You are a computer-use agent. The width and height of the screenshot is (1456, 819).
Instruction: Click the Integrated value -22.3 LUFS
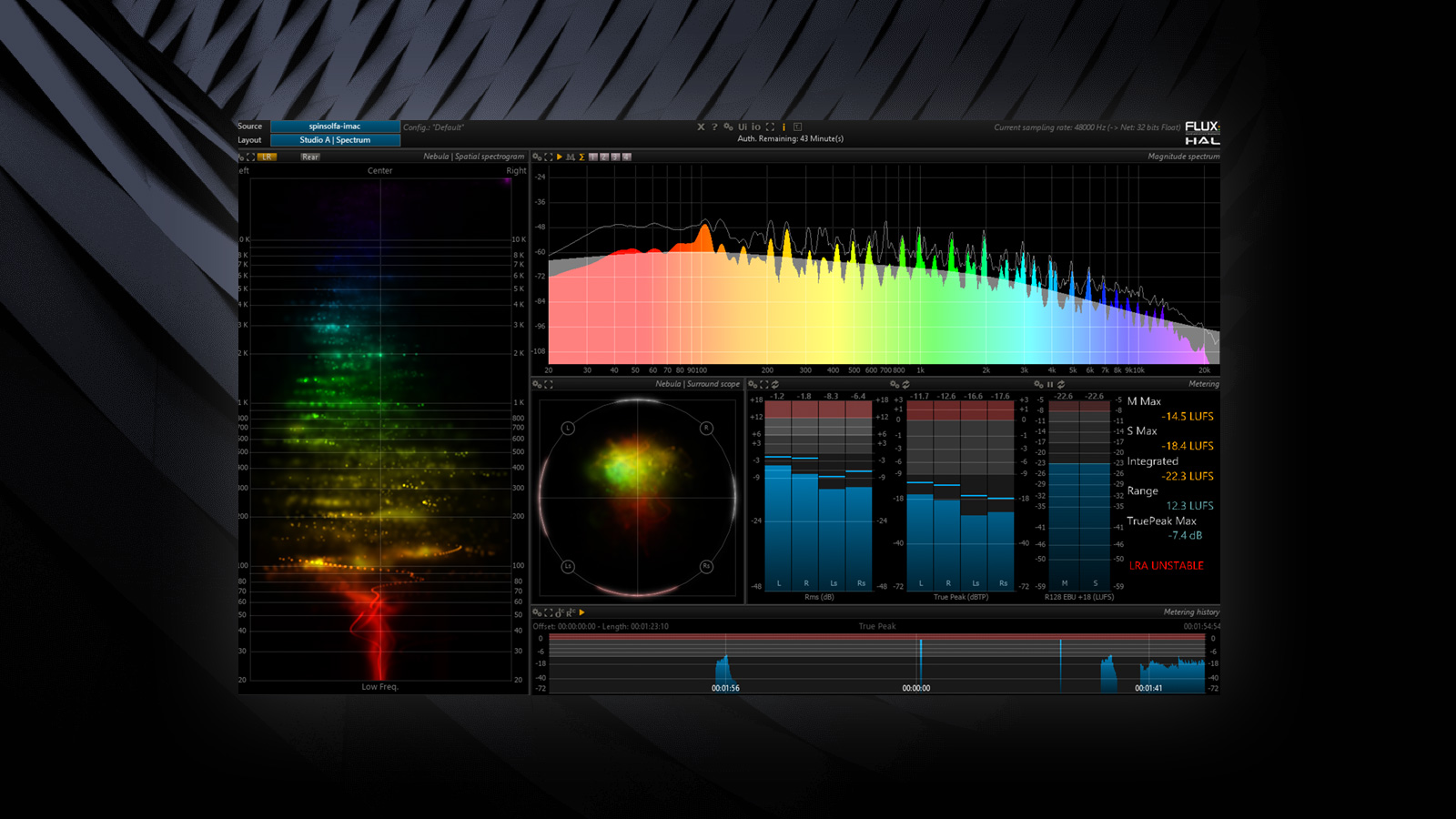point(1188,476)
